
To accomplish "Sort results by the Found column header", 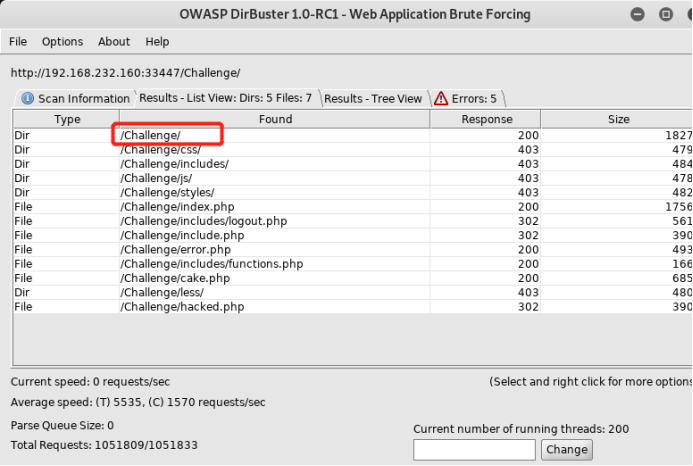I will point(275,119).
